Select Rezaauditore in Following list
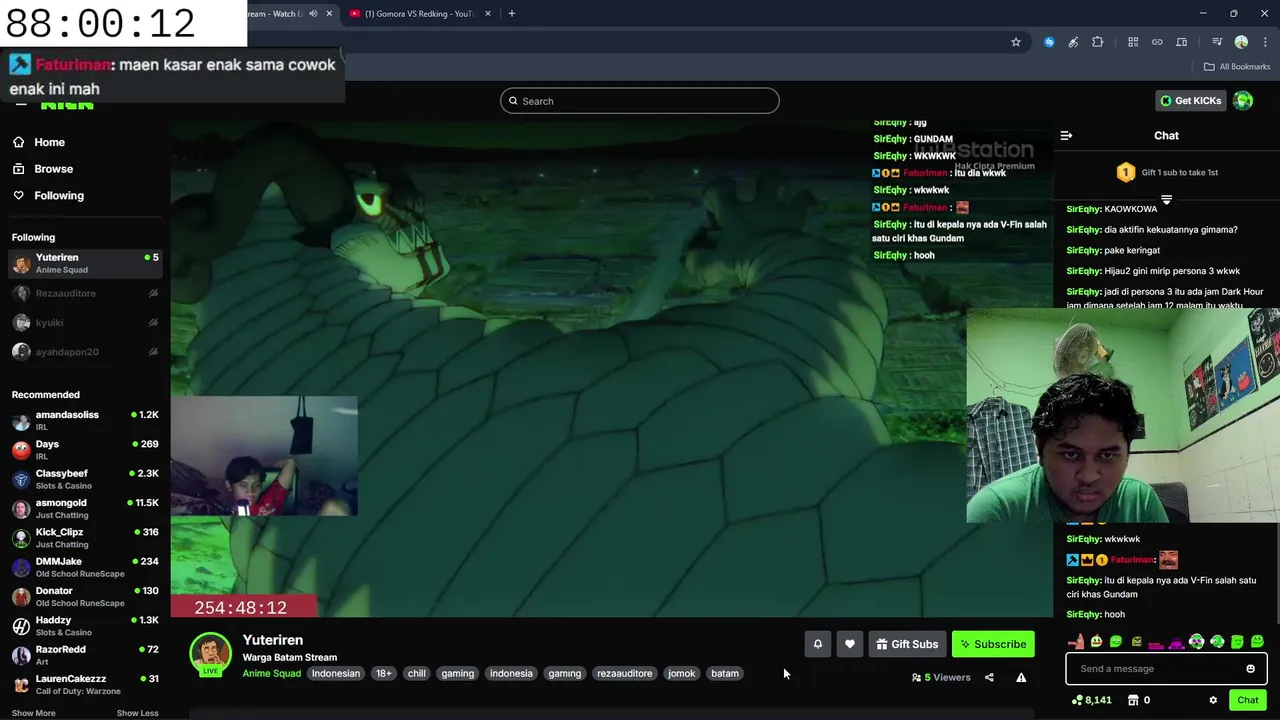This screenshot has width=1280, height=720. 85,293
